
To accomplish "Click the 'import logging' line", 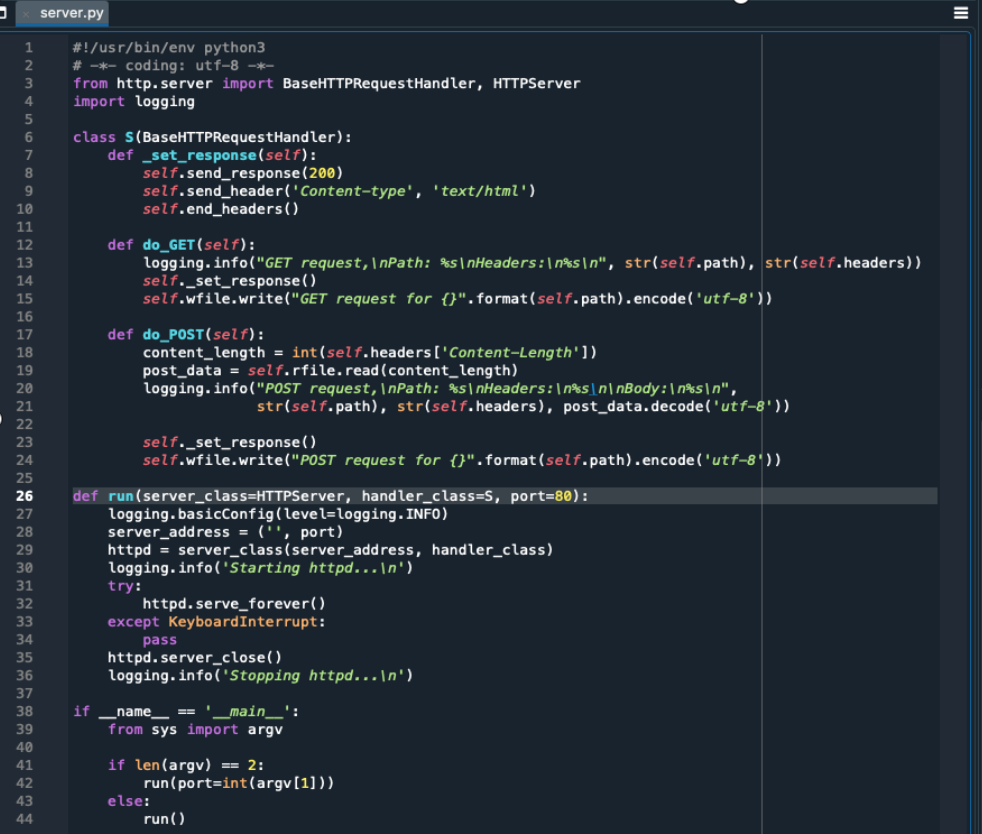I will click(133, 101).
